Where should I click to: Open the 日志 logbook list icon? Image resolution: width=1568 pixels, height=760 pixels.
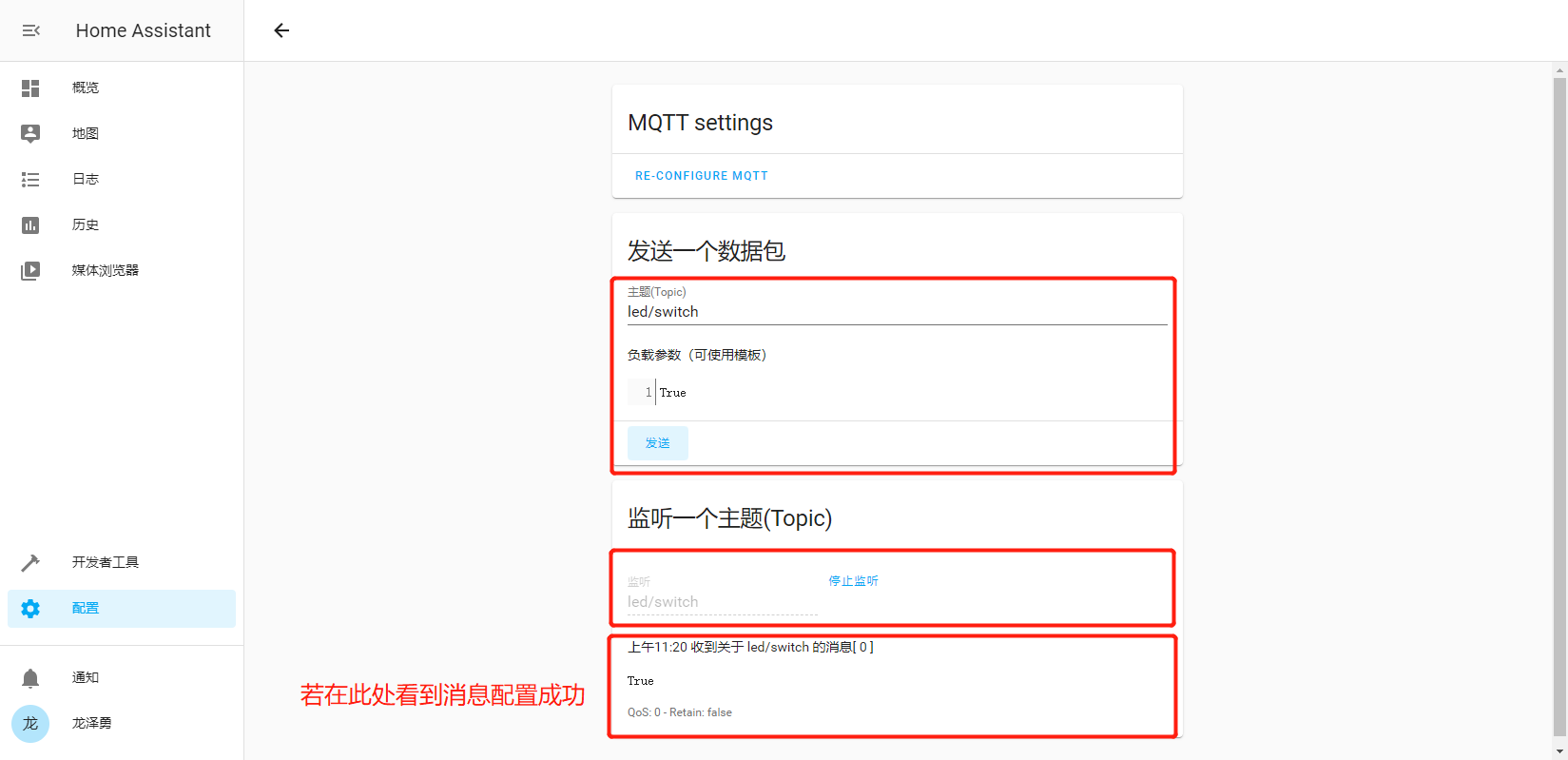[x=30, y=179]
